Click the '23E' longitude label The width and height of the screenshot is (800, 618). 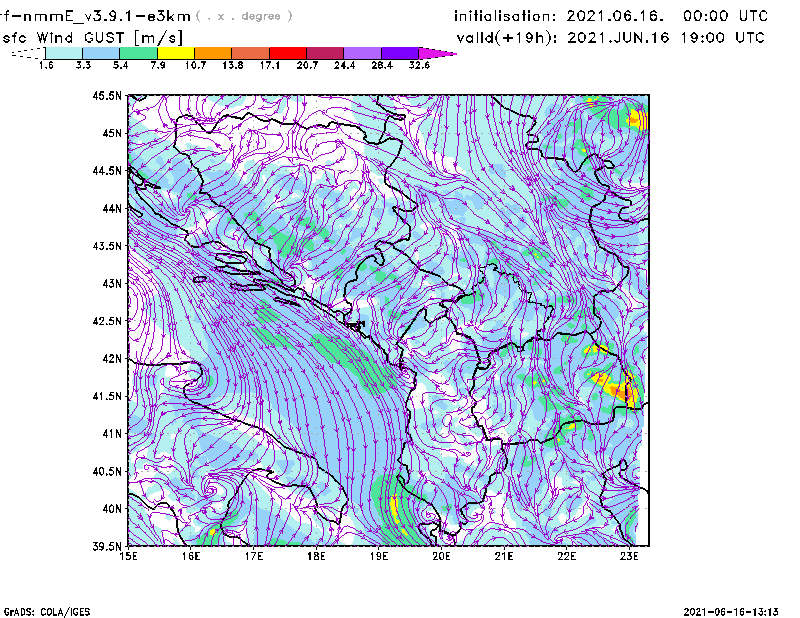[x=629, y=556]
